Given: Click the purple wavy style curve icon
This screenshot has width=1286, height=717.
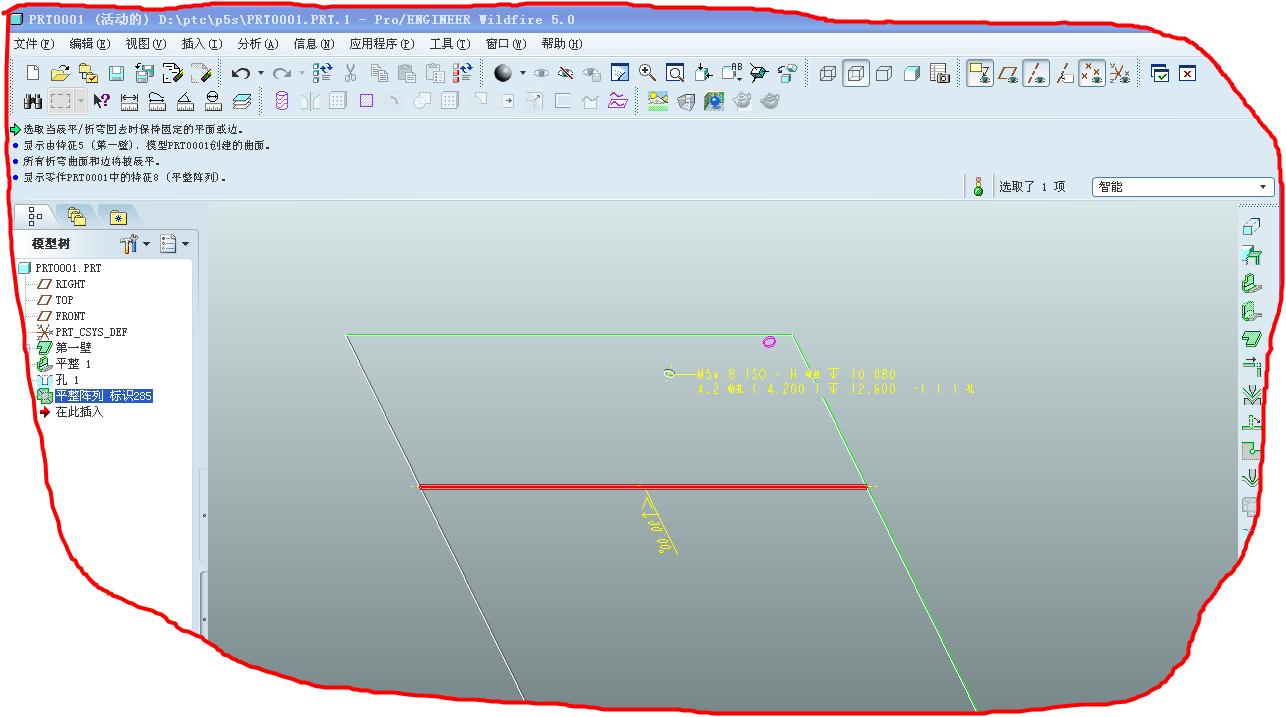Looking at the screenshot, I should click(x=618, y=101).
